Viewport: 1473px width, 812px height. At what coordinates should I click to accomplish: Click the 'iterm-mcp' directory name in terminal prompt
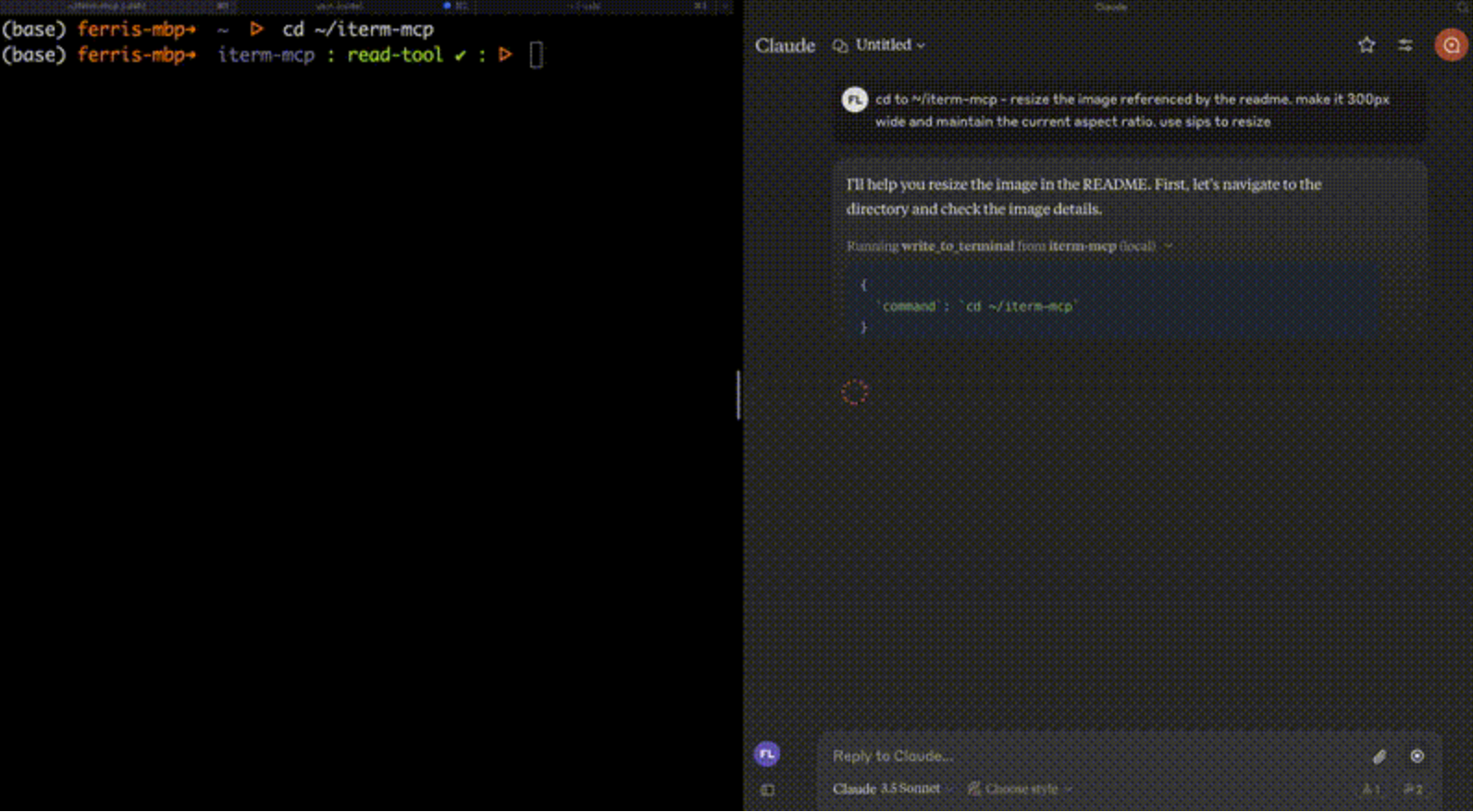pos(266,55)
